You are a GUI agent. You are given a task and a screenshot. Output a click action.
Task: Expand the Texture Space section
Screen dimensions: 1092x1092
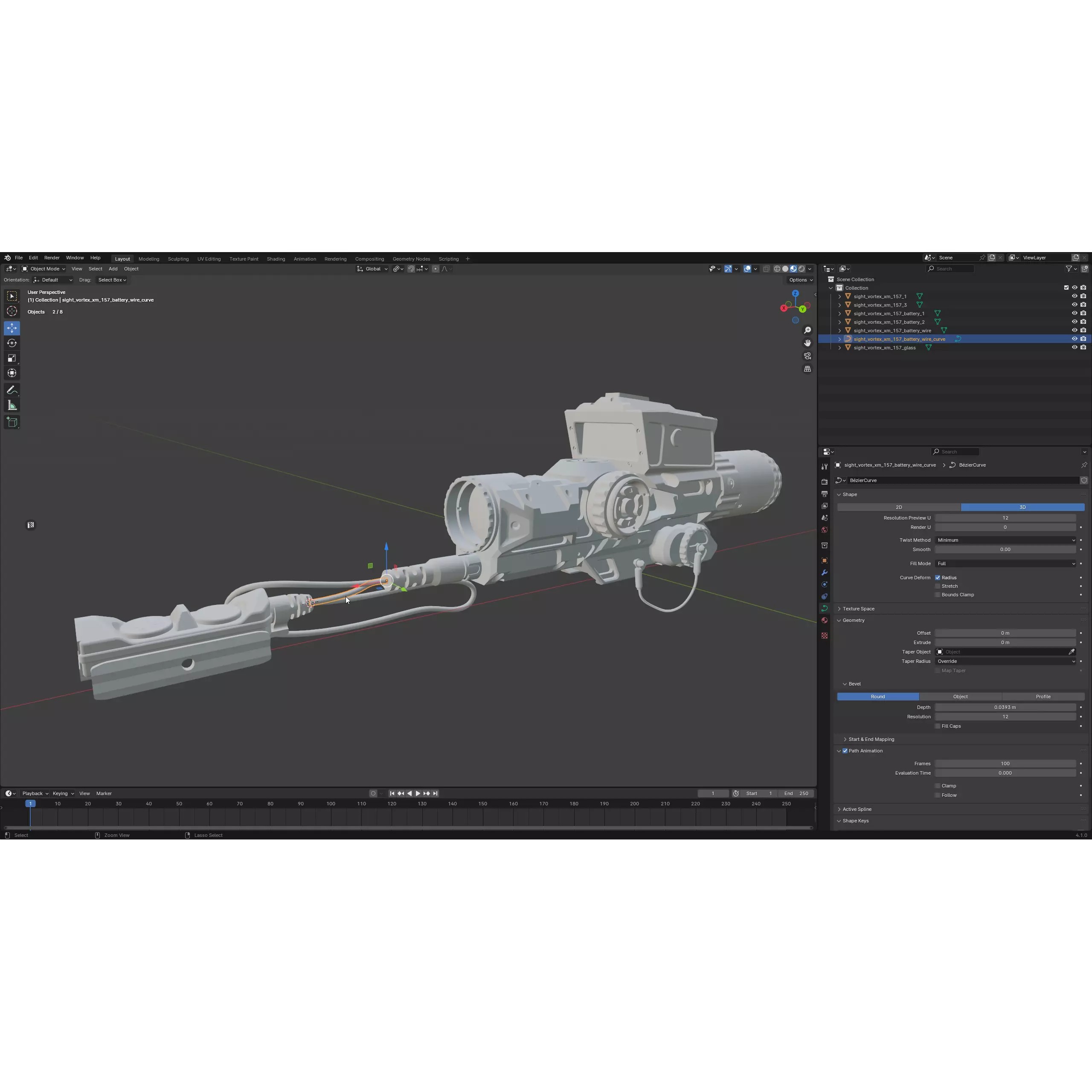859,608
